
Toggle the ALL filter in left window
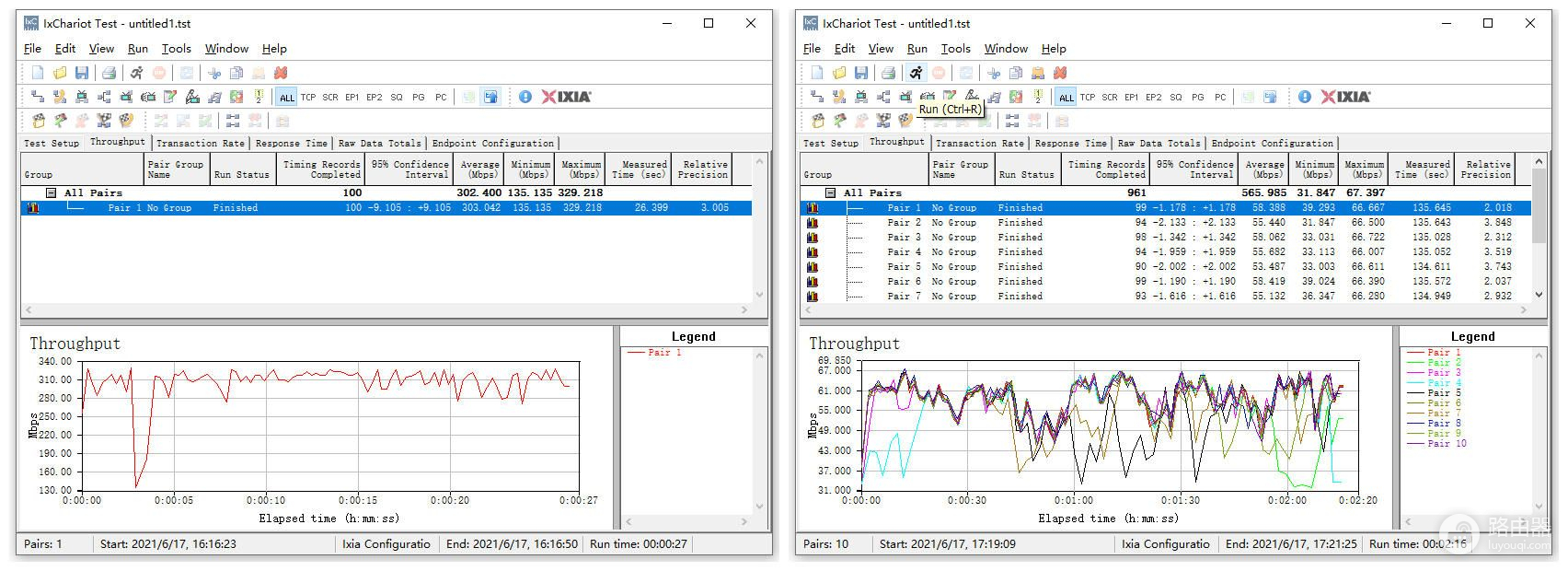[x=287, y=98]
